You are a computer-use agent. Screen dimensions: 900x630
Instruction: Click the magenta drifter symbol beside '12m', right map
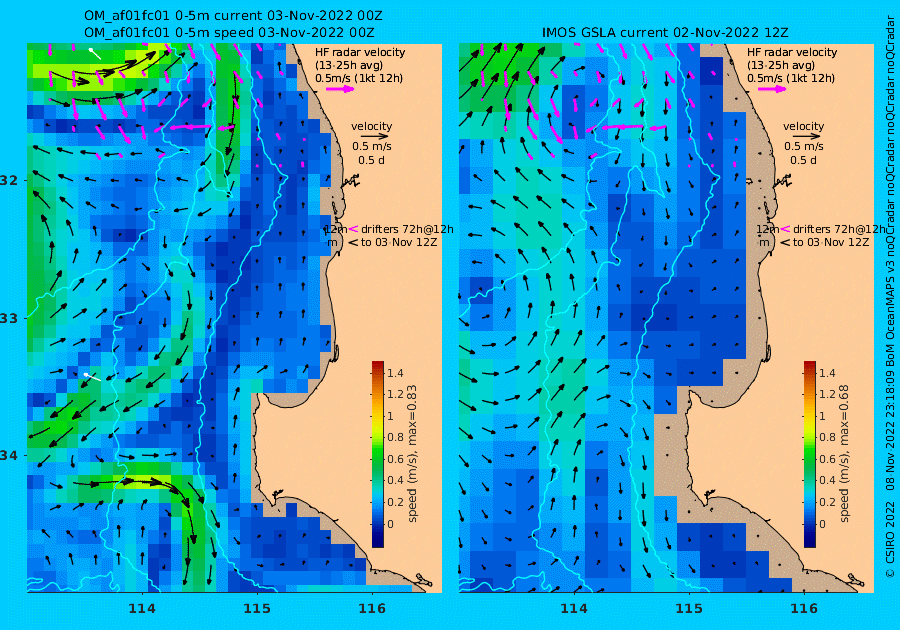(x=785, y=229)
